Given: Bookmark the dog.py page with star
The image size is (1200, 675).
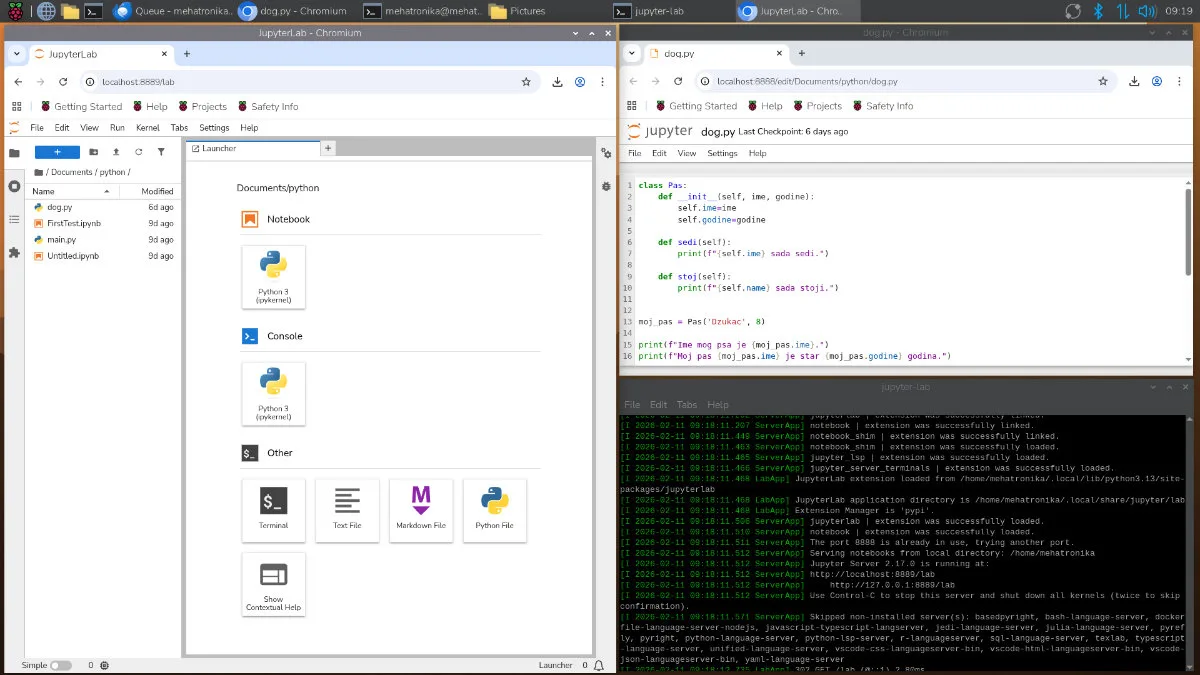Looking at the screenshot, I should point(1104,82).
